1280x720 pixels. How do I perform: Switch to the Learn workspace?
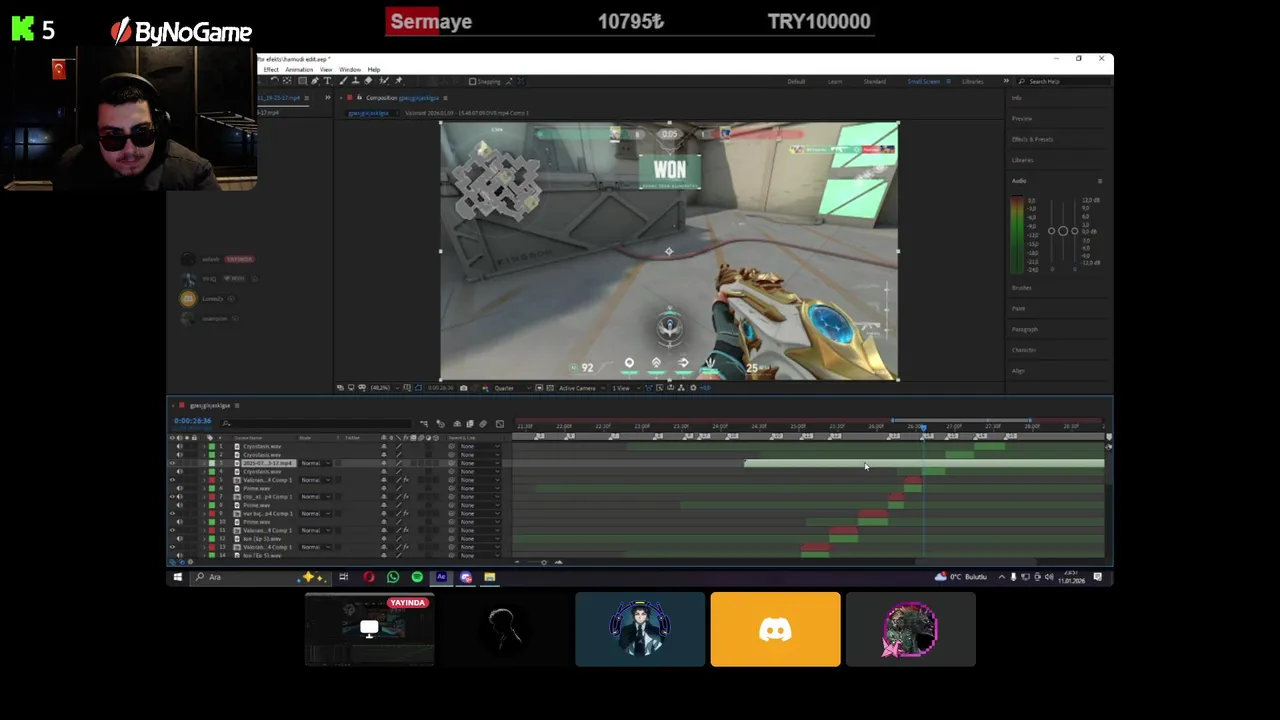click(835, 81)
